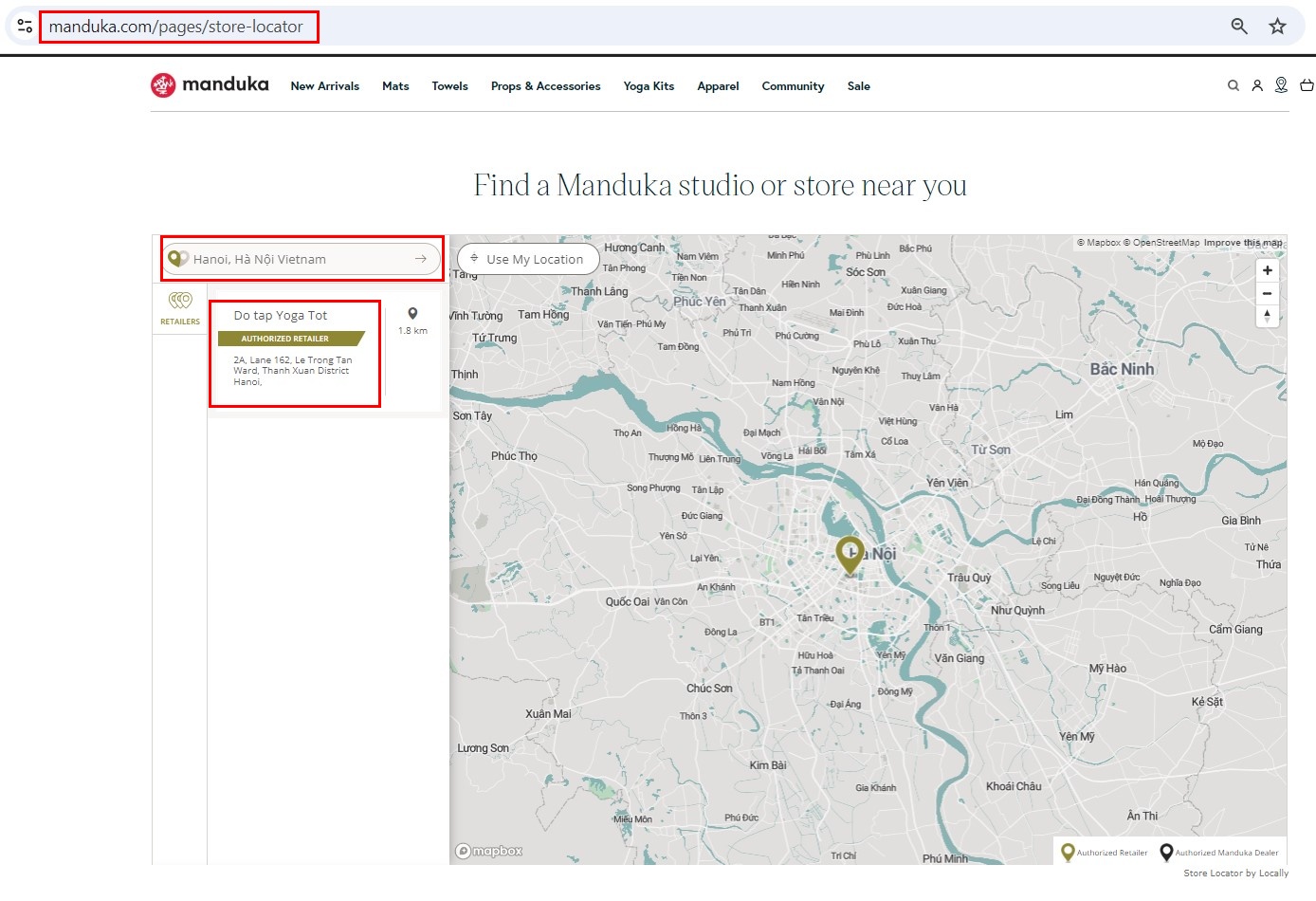Zoom out on the map
This screenshot has height=901, width=1316.
(1267, 293)
